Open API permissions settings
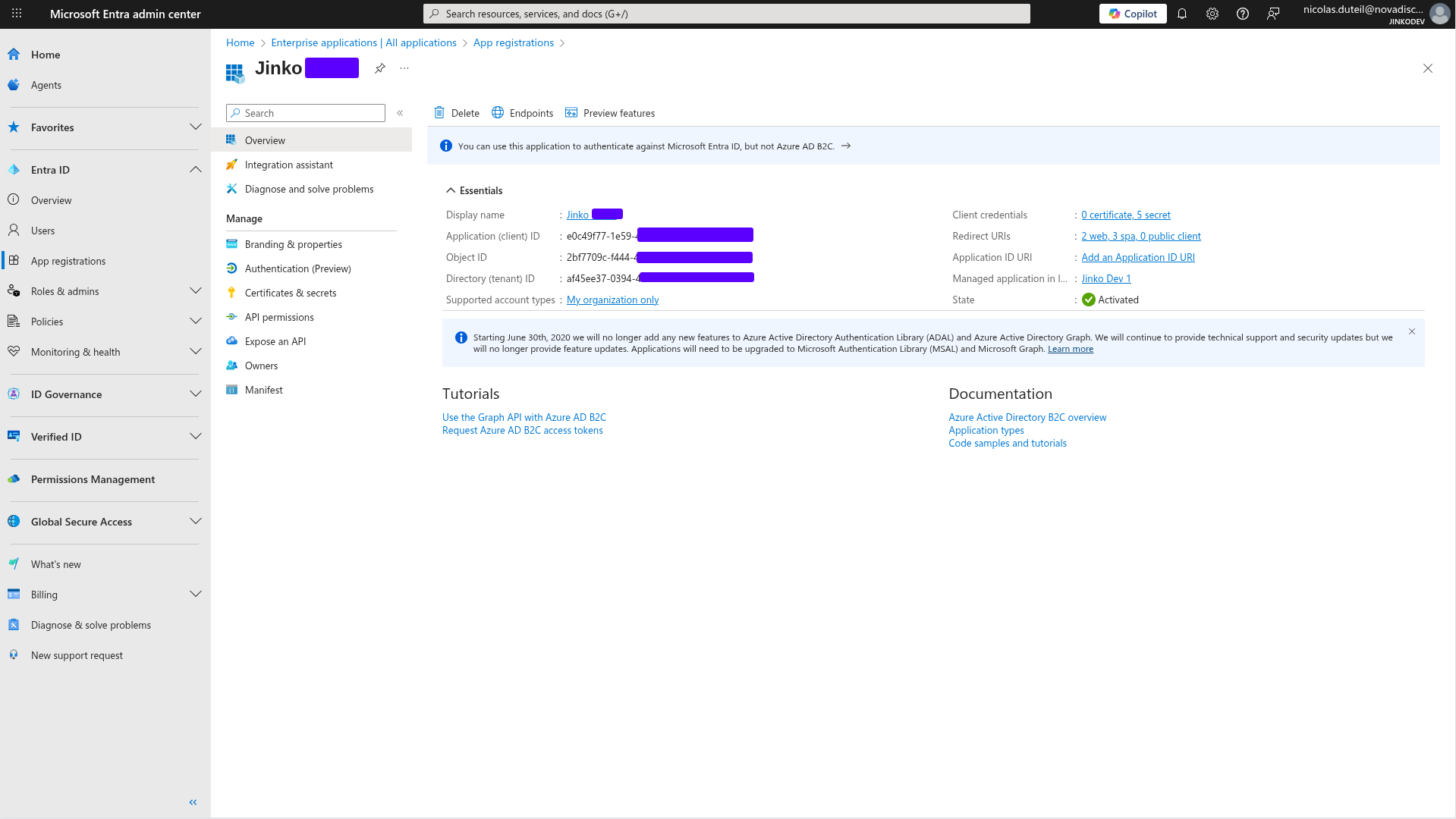 click(278, 317)
